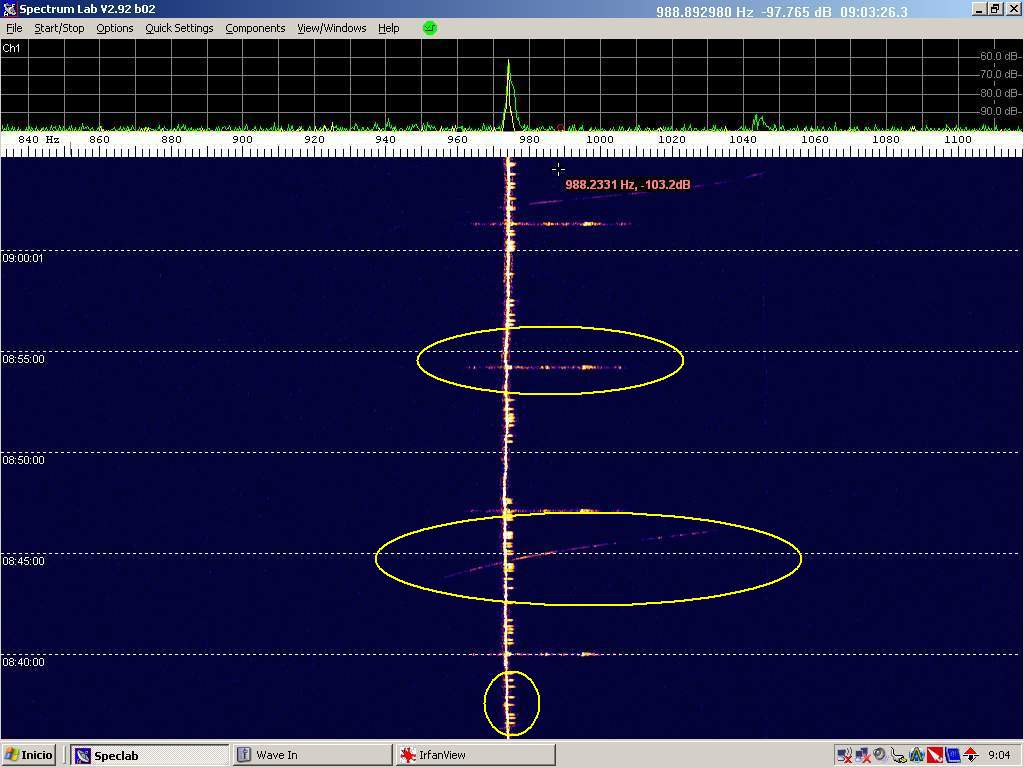Click the volume speaker tray icon
This screenshot has height=768, width=1024.
[880, 755]
